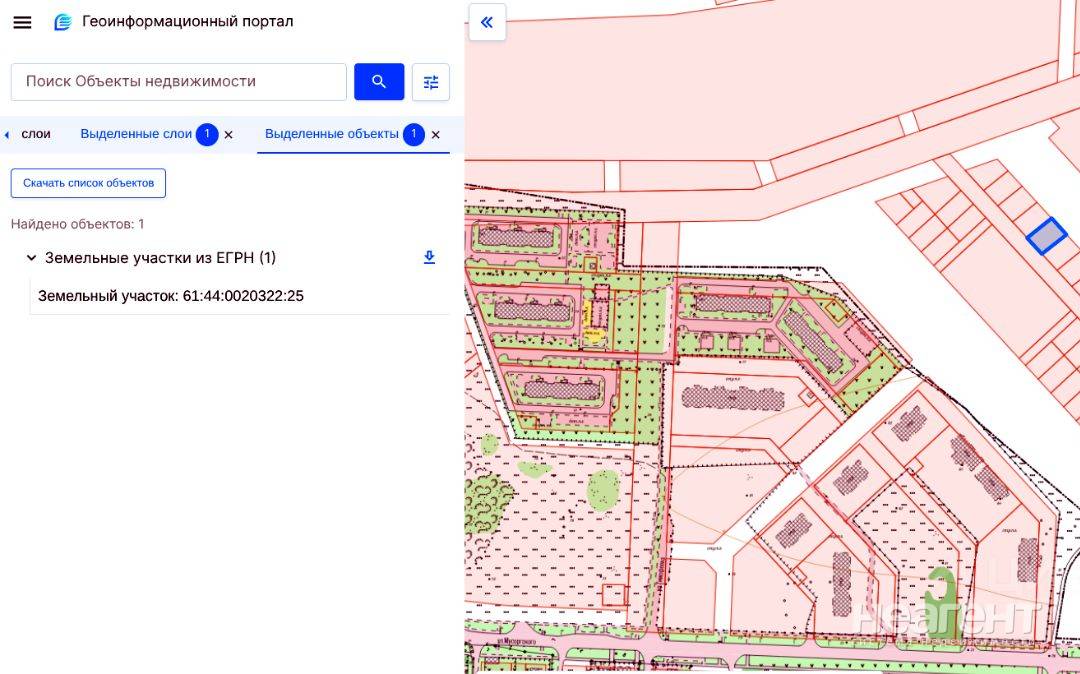Viewport: 1080px width, 674px height.
Task: Click the Выделенные слои count badge
Action: tap(207, 134)
